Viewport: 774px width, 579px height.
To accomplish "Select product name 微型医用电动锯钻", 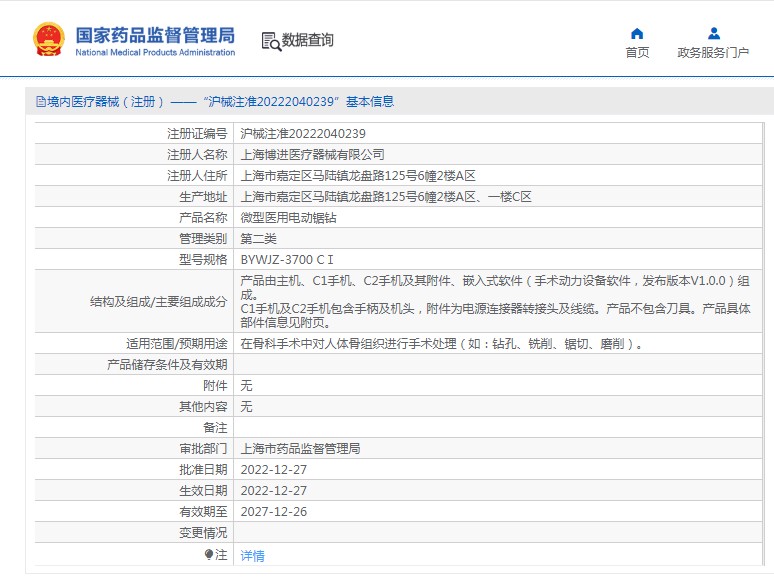I will (x=288, y=218).
